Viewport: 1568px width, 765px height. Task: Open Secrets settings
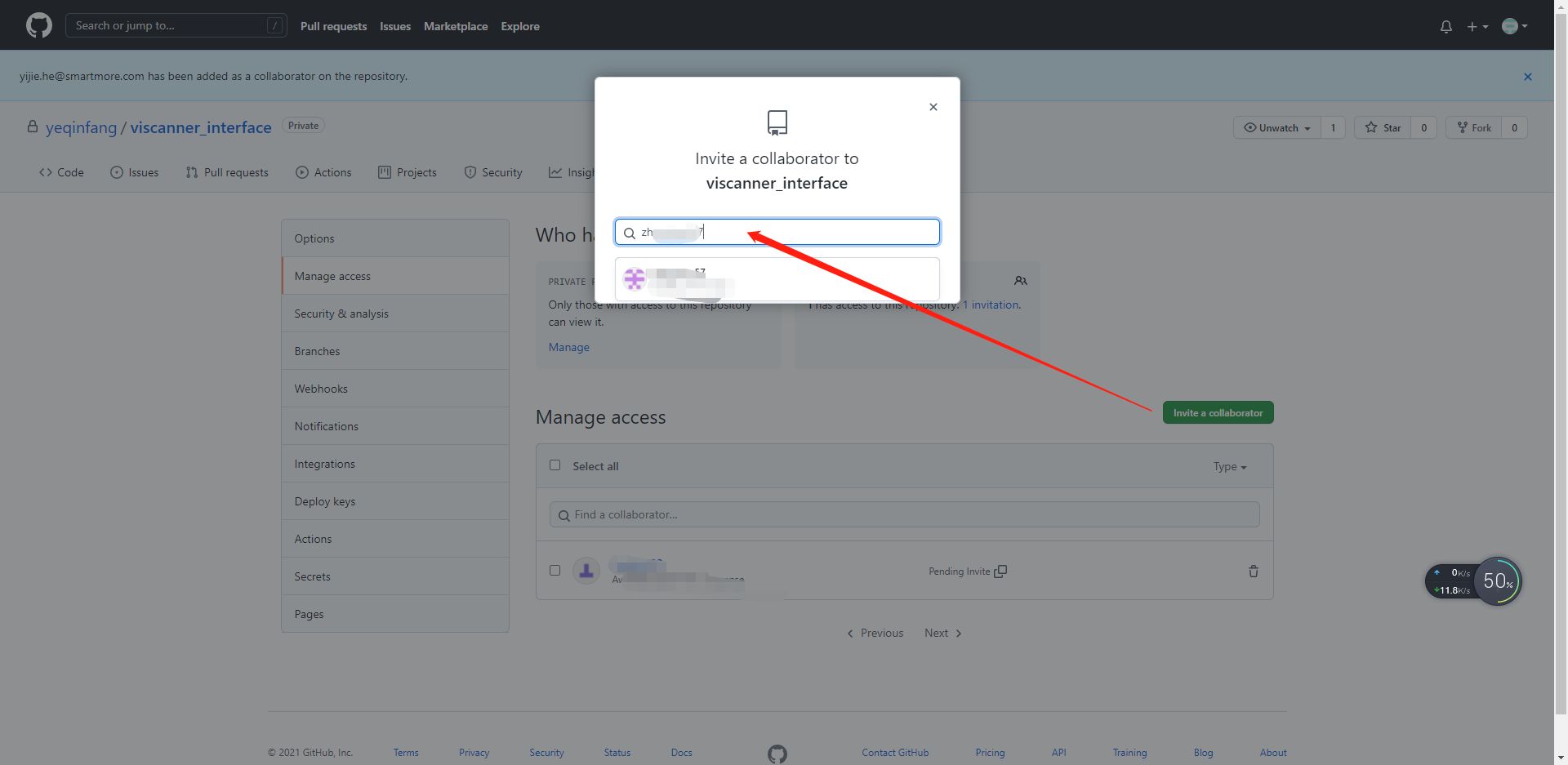click(x=395, y=576)
